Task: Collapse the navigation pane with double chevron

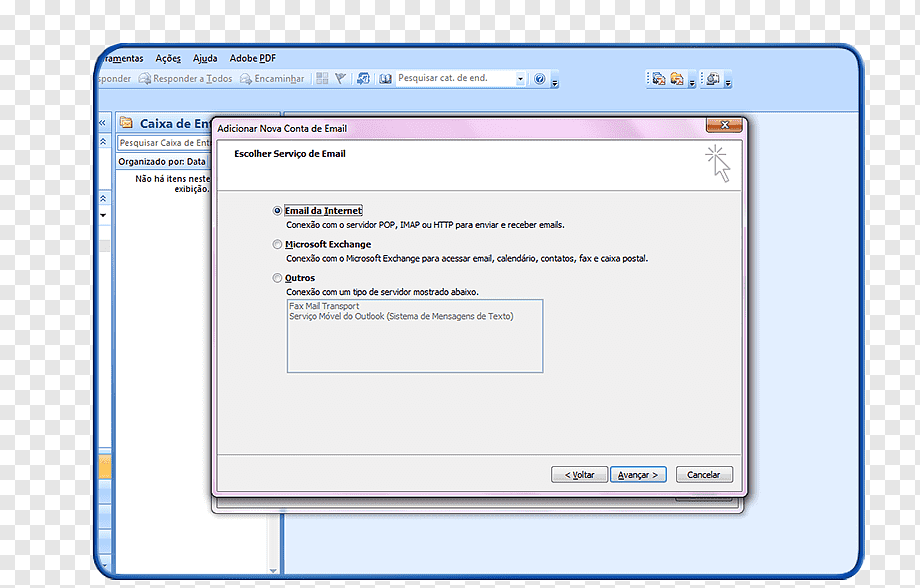Action: (102, 123)
